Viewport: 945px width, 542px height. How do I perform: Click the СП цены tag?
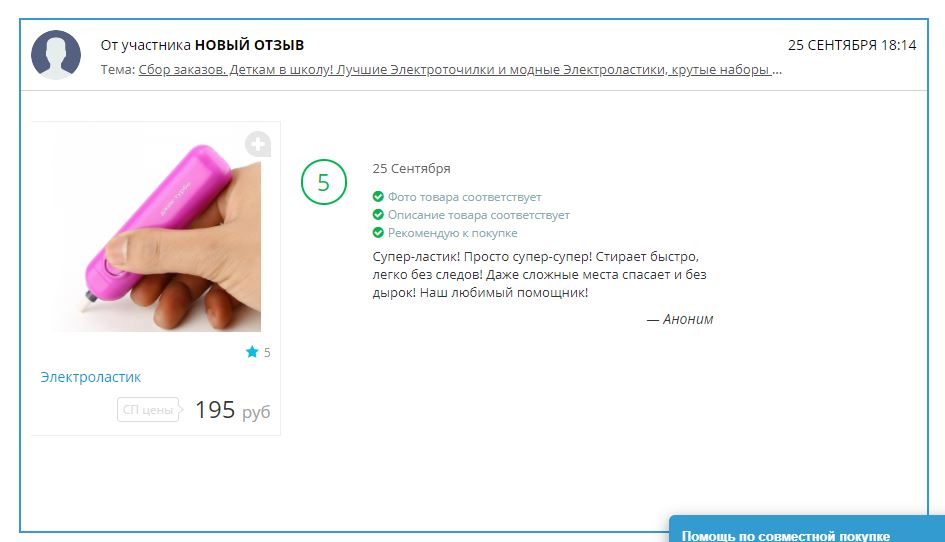click(149, 409)
